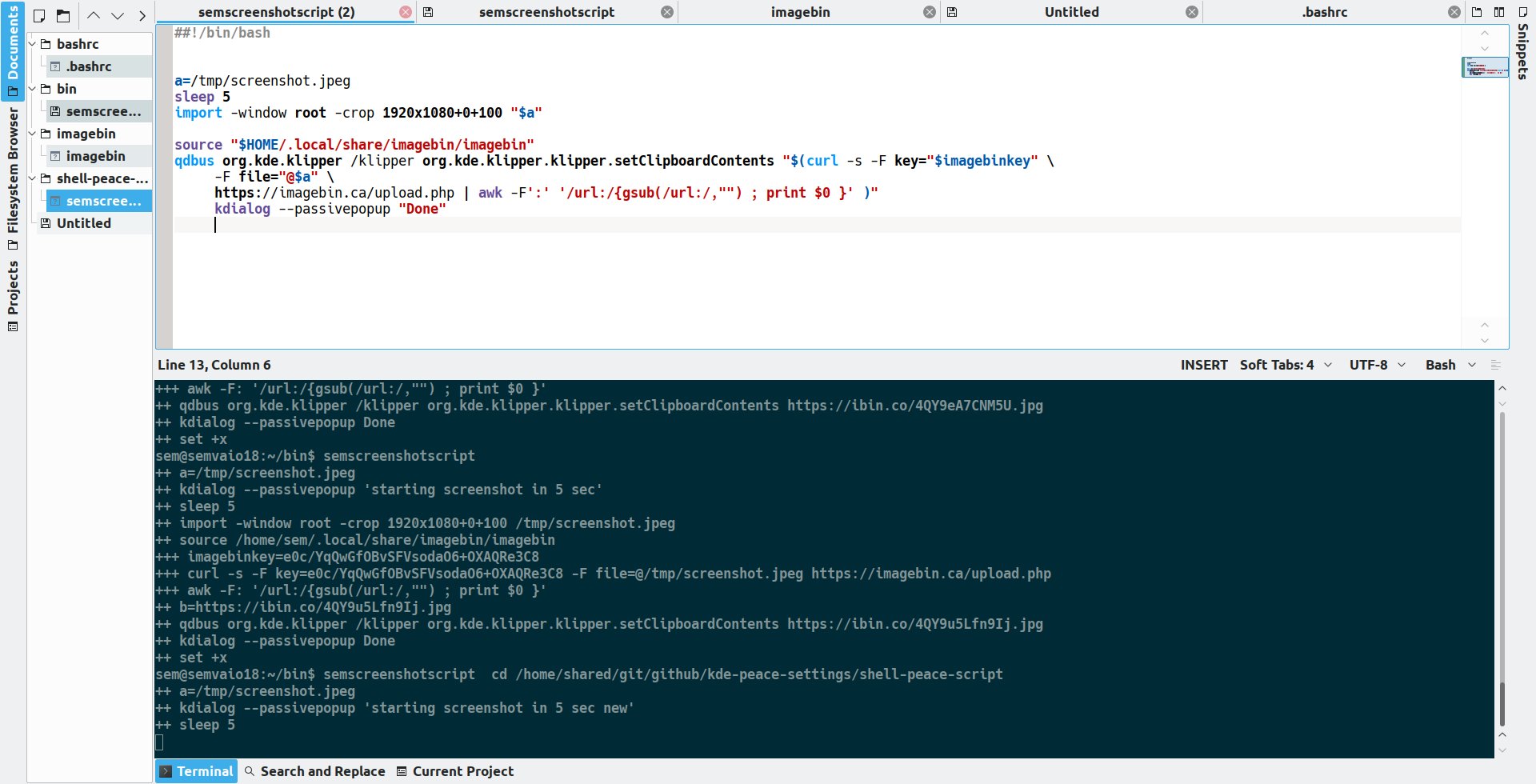This screenshot has height=784, width=1536.
Task: Select the bin folder label
Action: point(66,89)
